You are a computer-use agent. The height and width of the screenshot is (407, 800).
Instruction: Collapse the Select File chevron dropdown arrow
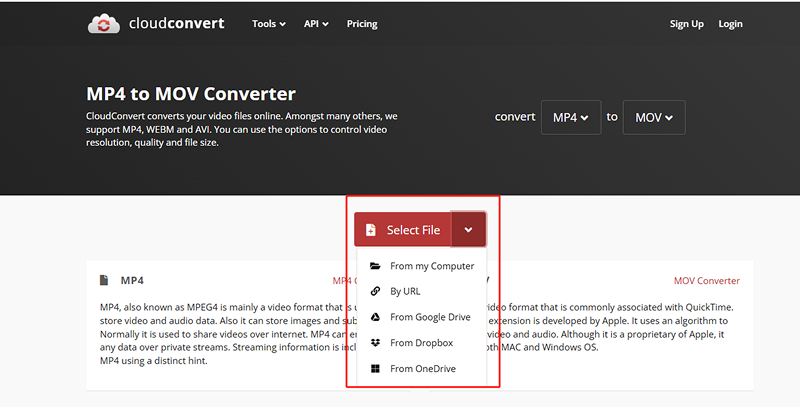coord(468,230)
